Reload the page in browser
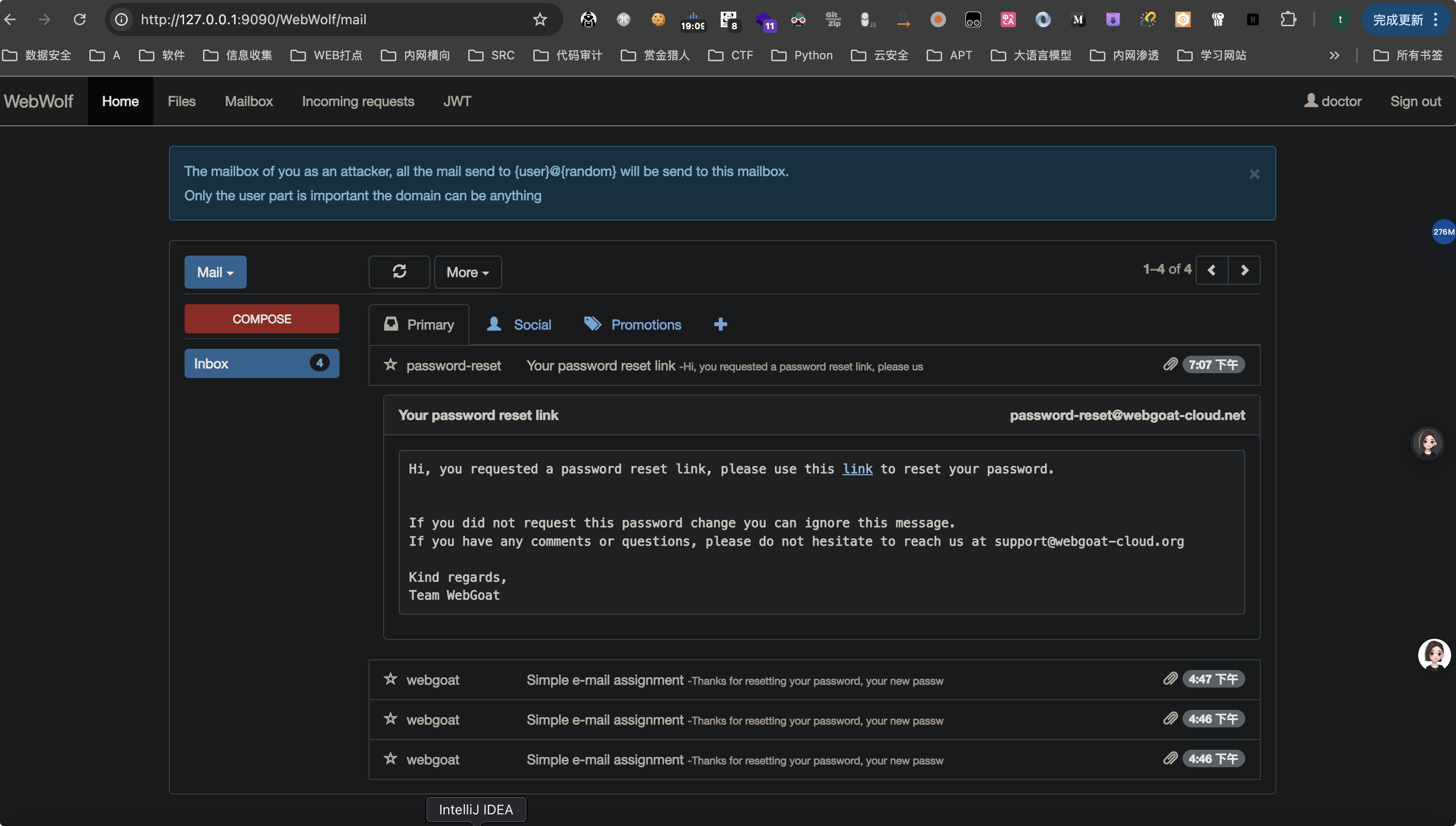 coord(79,19)
